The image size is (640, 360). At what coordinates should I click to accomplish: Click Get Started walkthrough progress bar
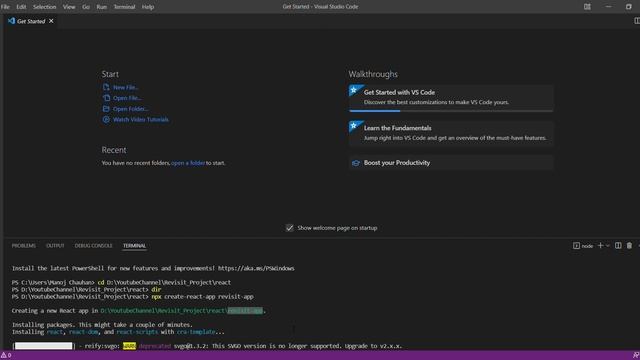(x=451, y=111)
